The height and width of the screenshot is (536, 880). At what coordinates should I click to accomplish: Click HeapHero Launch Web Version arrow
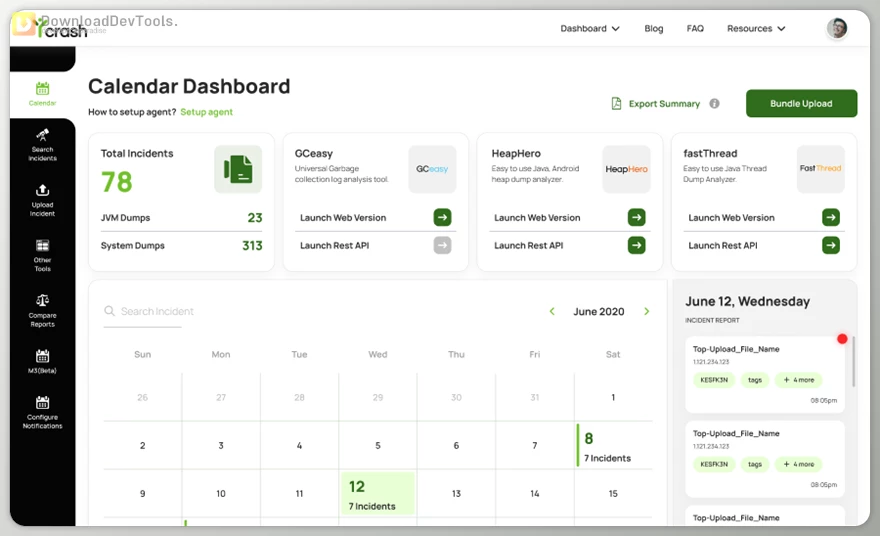[x=636, y=217]
